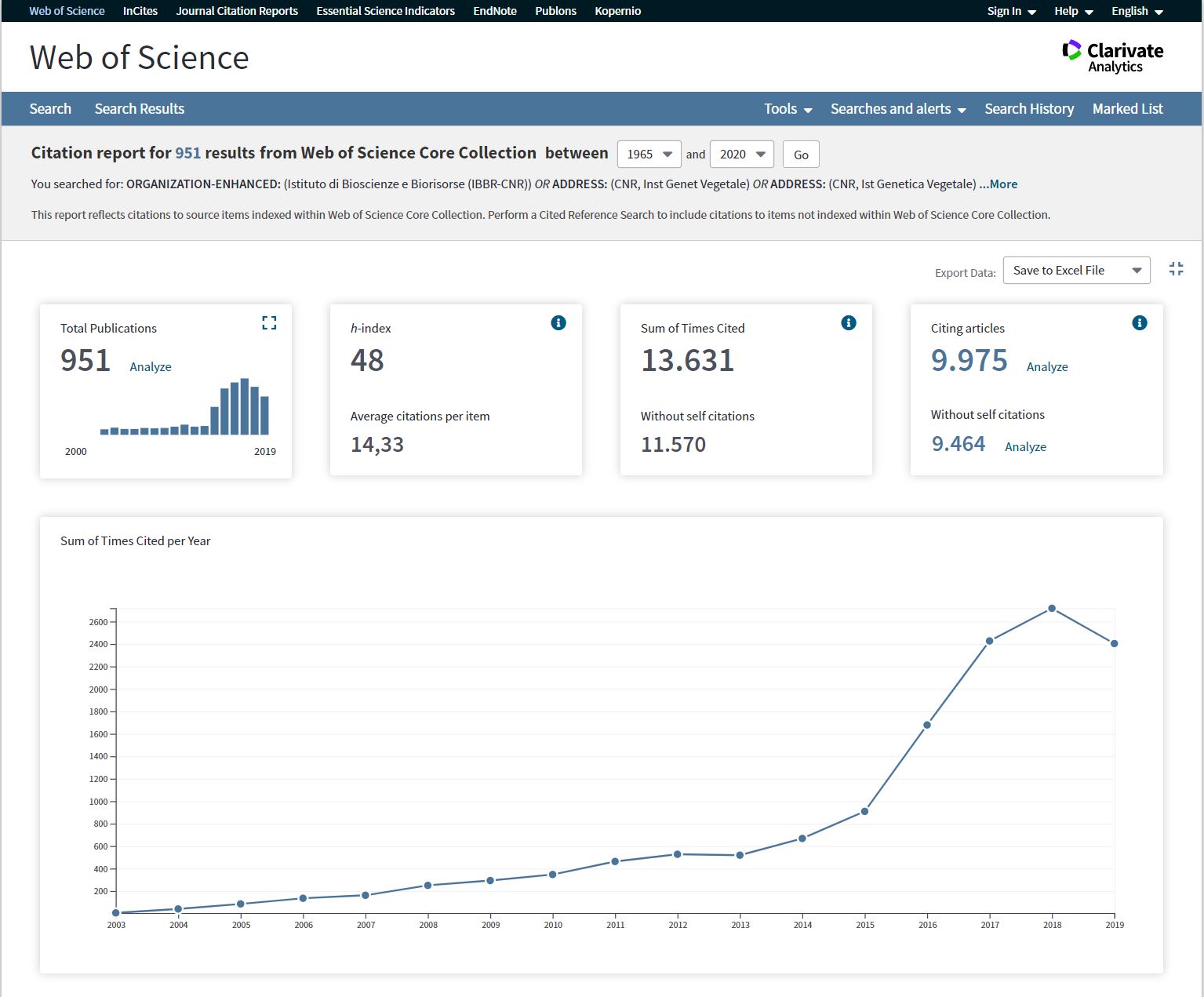Open the Marked List
The image size is (1204, 997).
pyautogui.click(x=1127, y=109)
